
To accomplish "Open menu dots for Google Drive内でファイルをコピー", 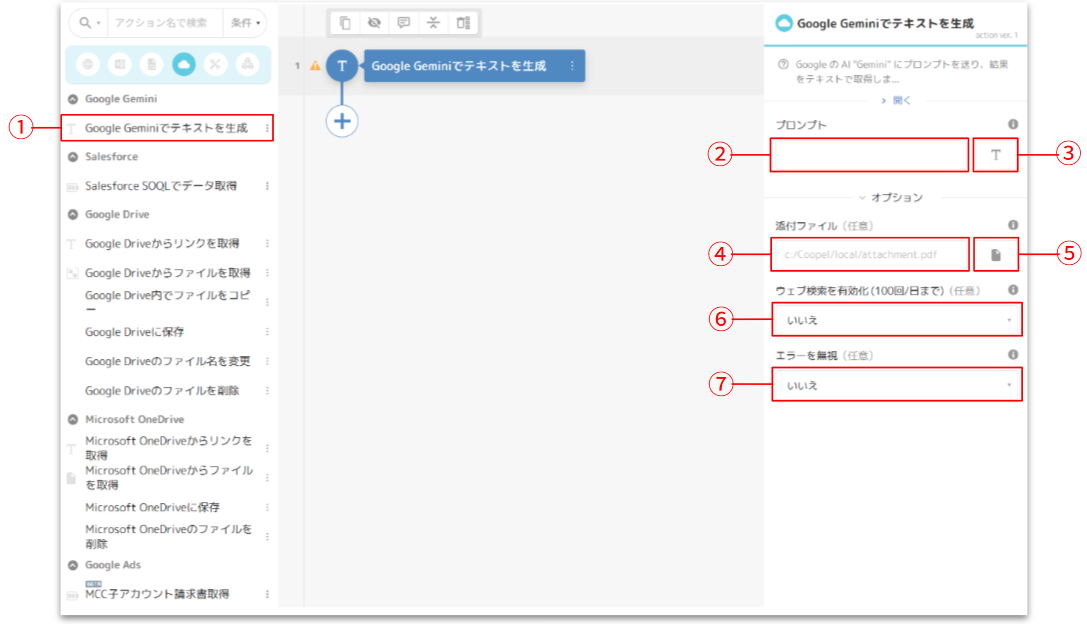I will [267, 302].
